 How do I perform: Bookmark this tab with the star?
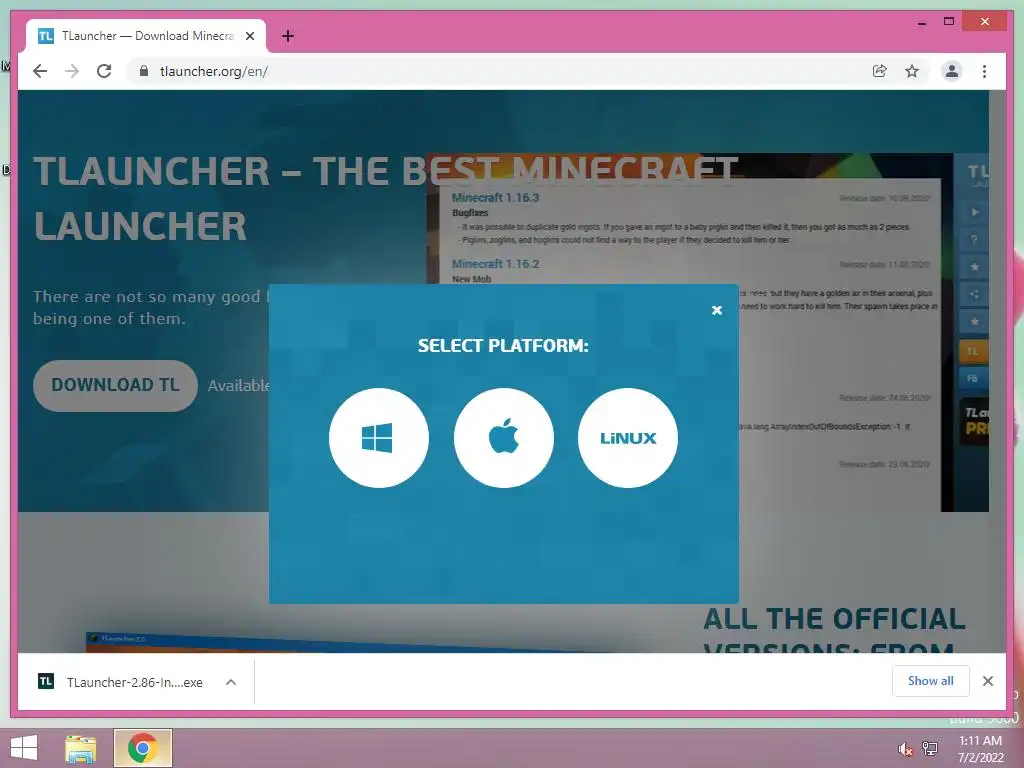pyautogui.click(x=912, y=71)
